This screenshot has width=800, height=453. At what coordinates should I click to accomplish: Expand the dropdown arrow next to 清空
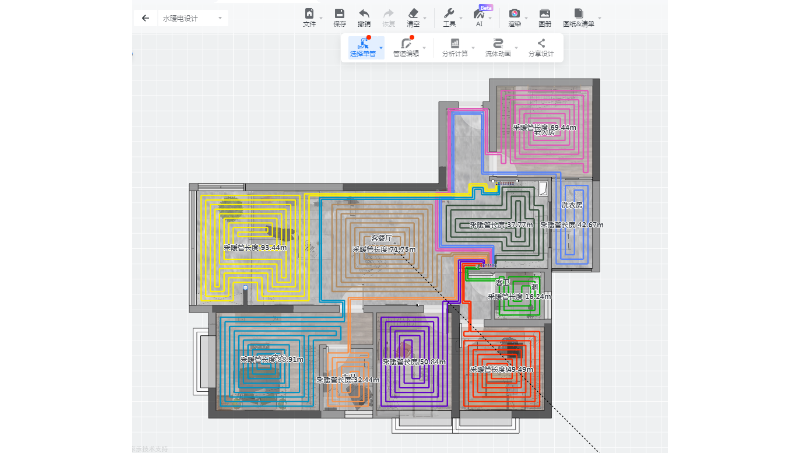[x=426, y=18]
